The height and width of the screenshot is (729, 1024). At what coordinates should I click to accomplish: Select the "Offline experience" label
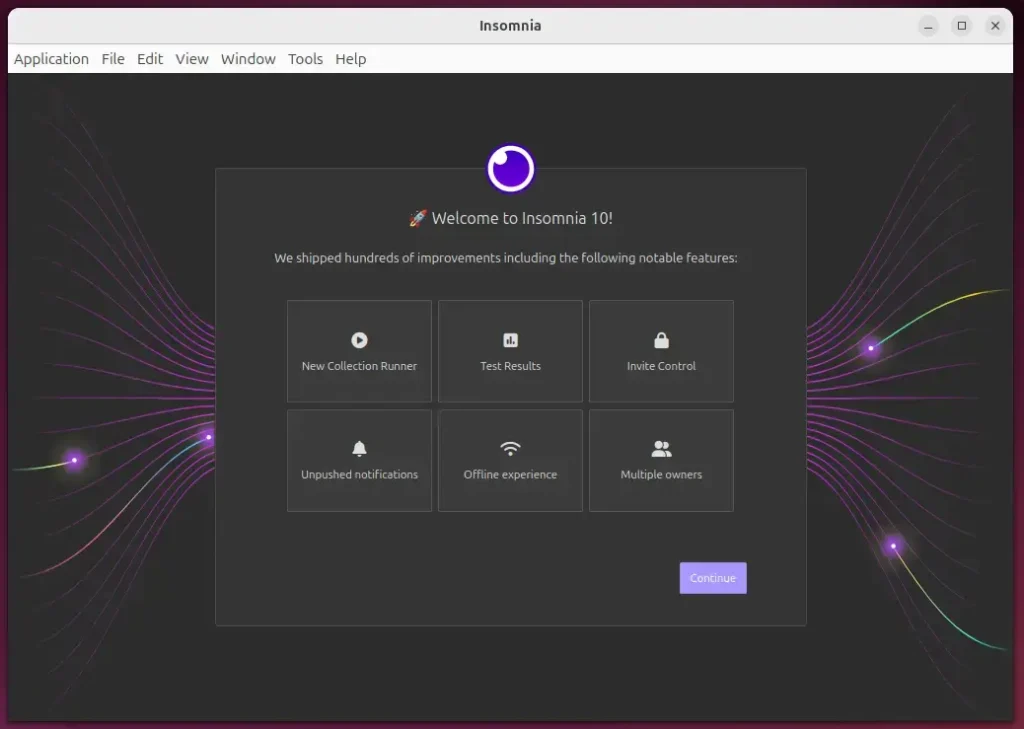510,474
